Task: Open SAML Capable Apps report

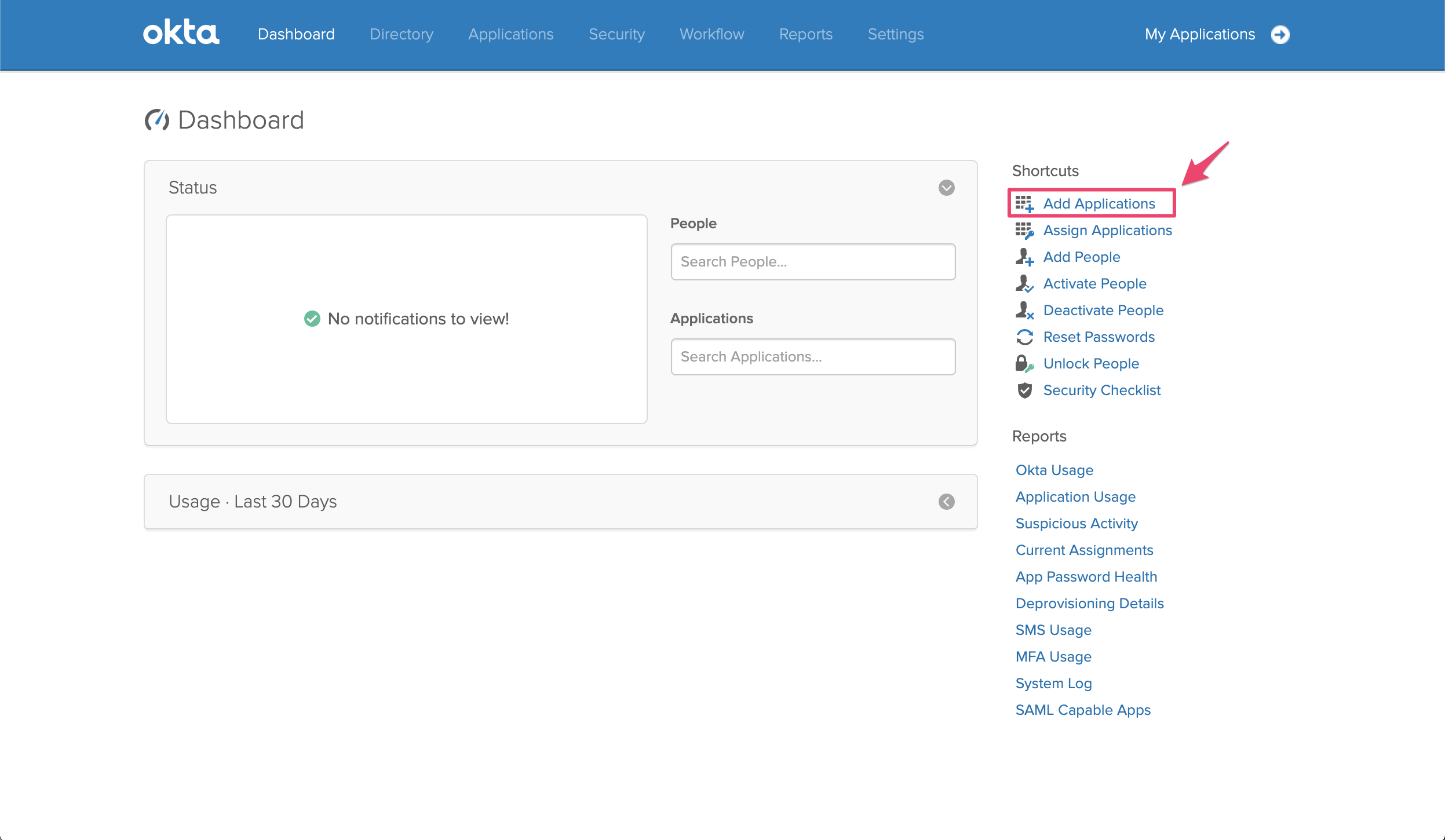Action: (1083, 710)
